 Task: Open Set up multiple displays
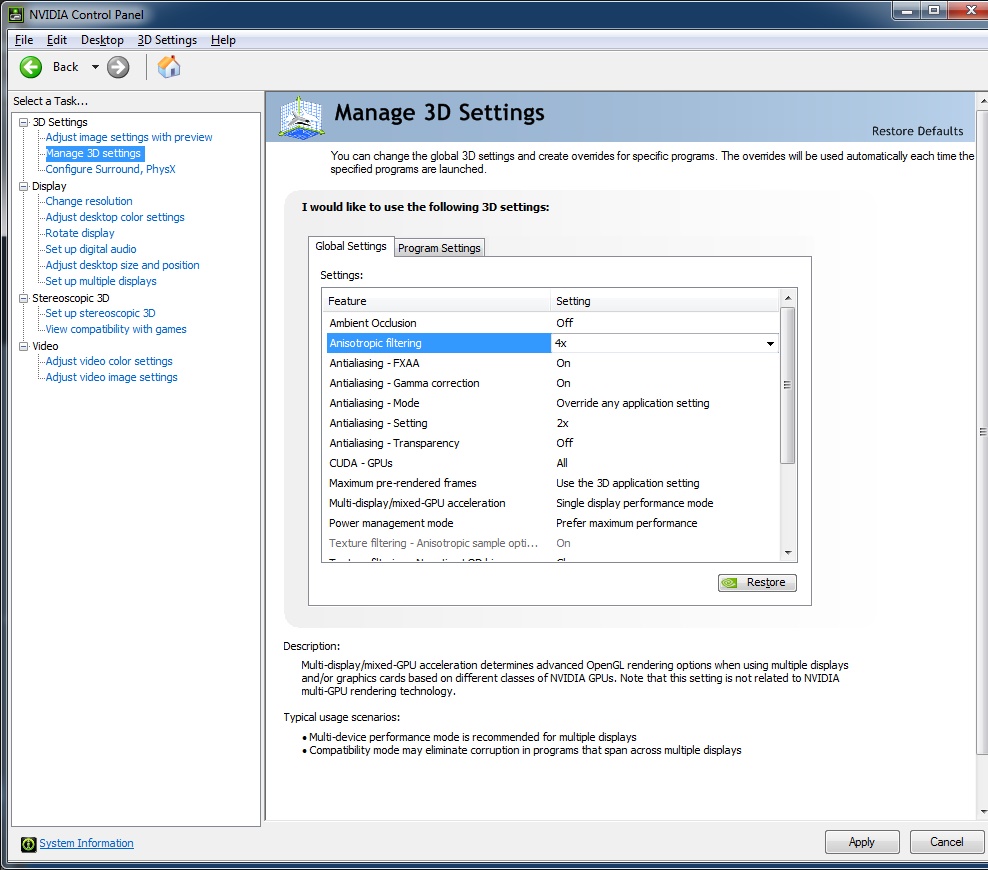[x=101, y=281]
